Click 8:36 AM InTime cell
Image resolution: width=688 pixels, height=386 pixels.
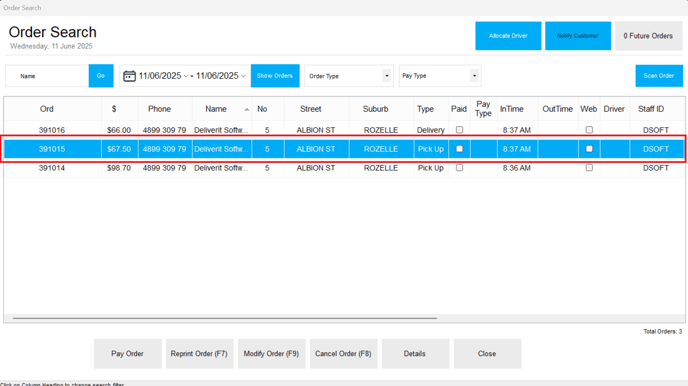click(517, 168)
